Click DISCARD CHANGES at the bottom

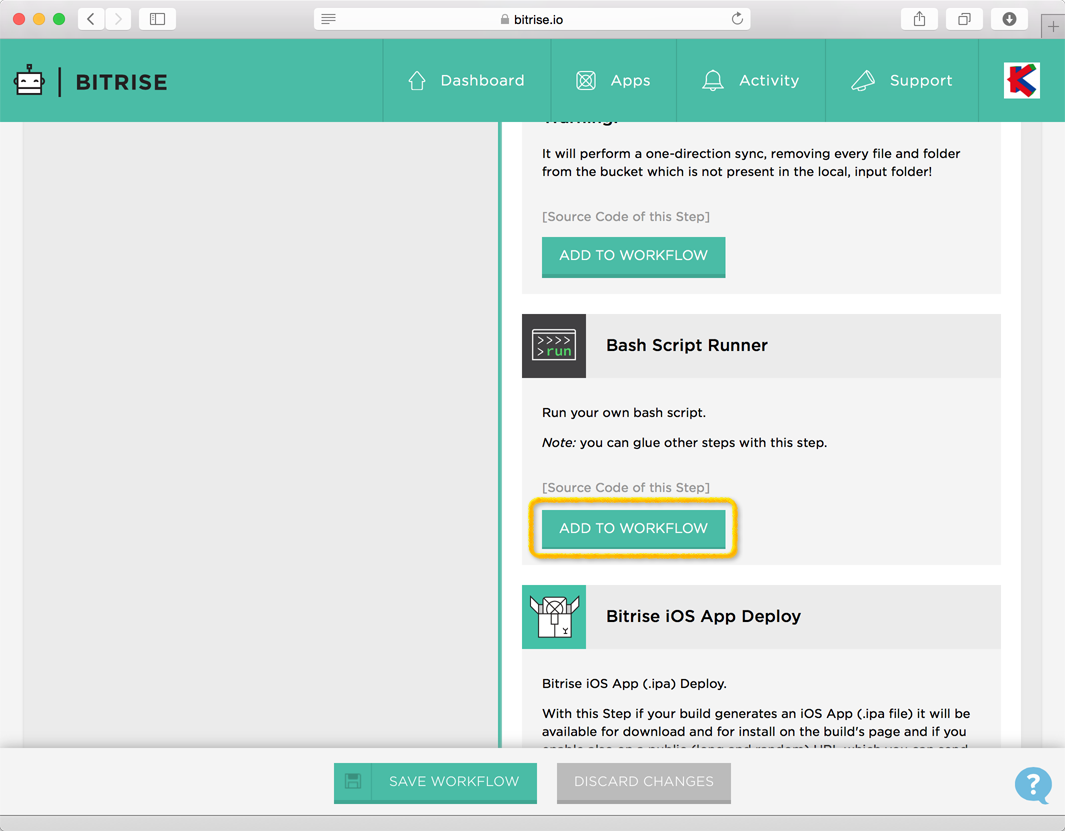click(x=643, y=783)
